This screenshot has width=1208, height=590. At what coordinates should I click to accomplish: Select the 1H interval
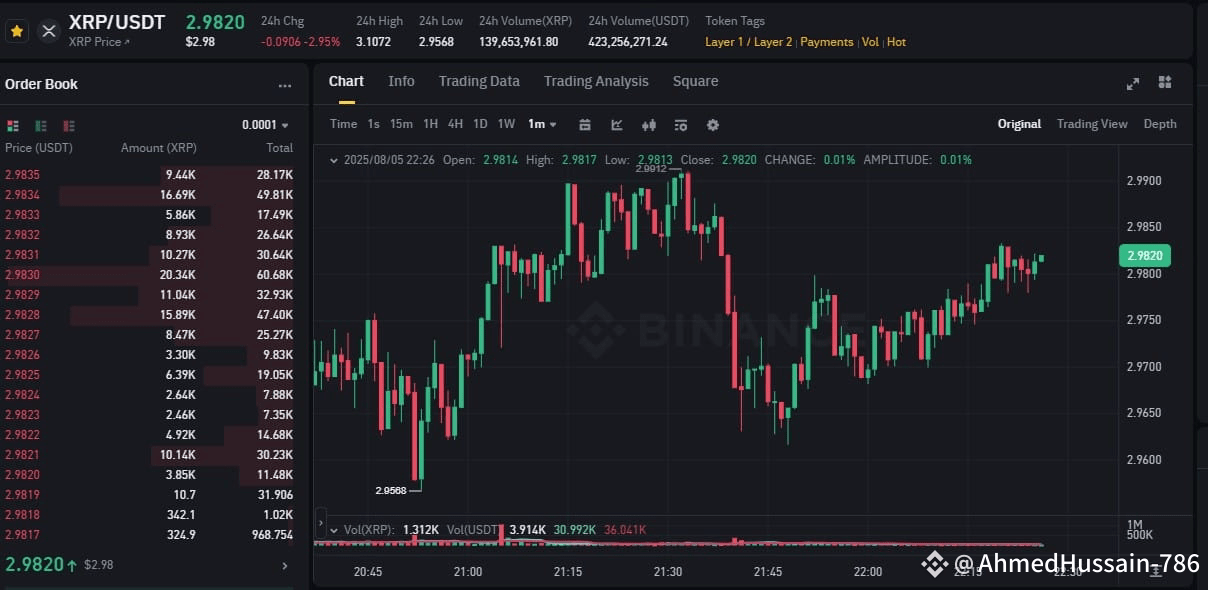pyautogui.click(x=430, y=124)
